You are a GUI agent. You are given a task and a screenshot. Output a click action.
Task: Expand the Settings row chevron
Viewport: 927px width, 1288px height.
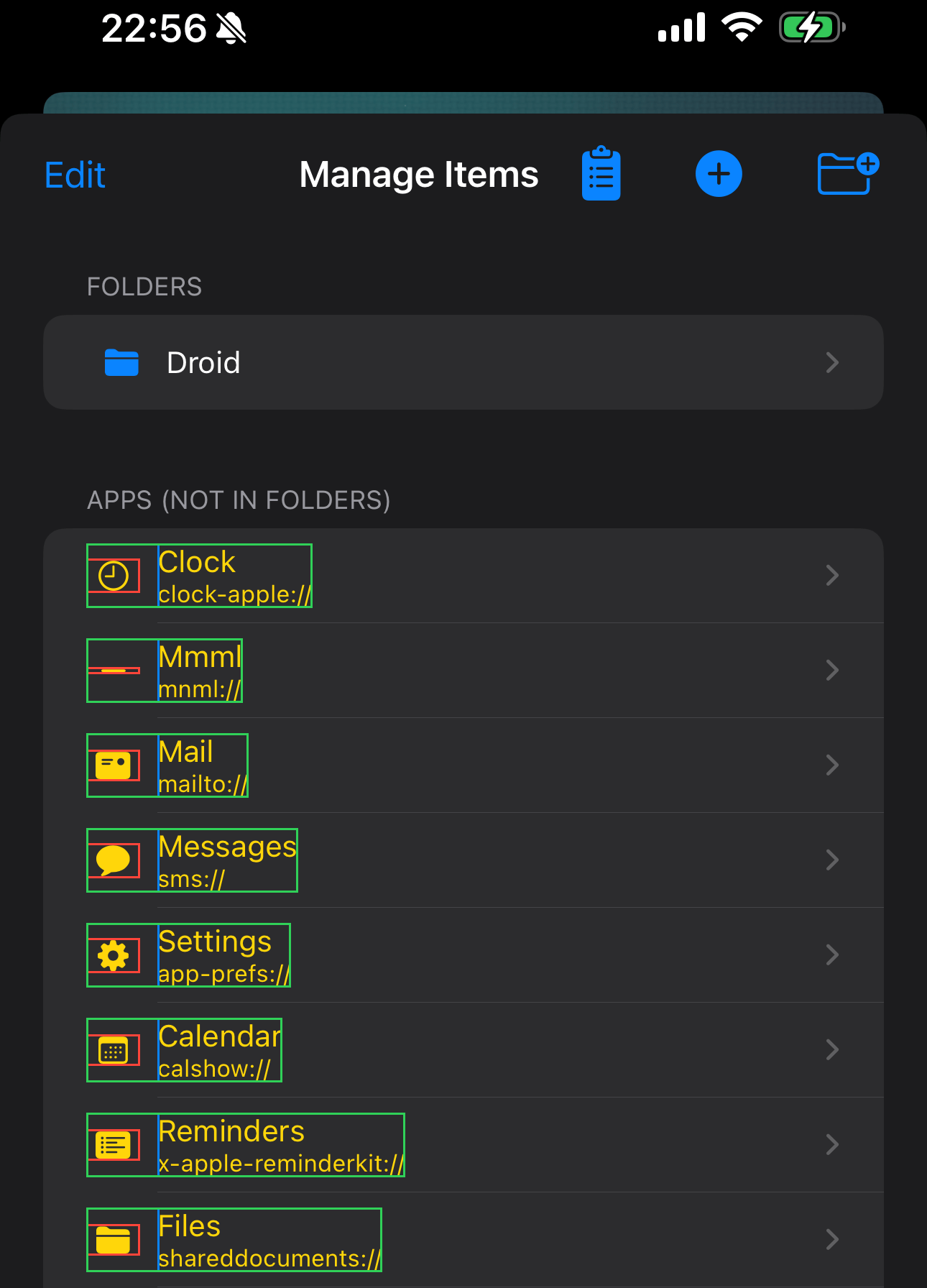click(x=831, y=954)
